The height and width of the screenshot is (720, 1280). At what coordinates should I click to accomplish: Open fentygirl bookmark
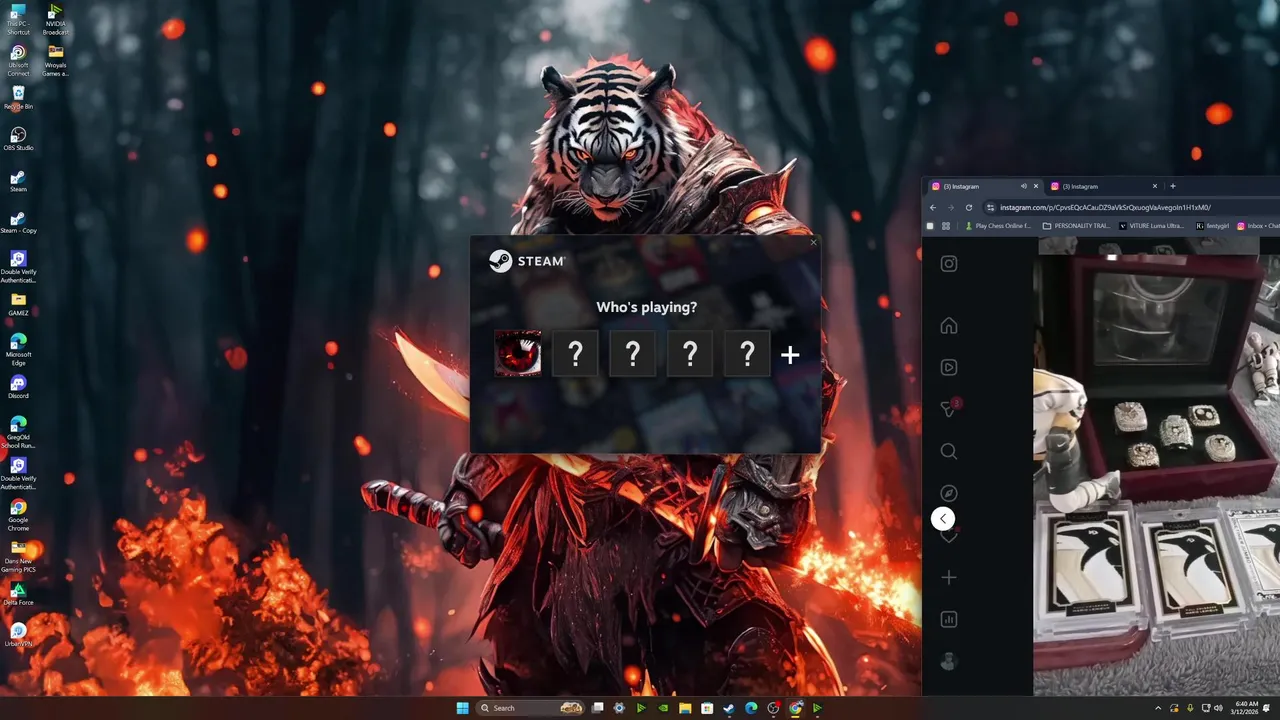(1212, 226)
